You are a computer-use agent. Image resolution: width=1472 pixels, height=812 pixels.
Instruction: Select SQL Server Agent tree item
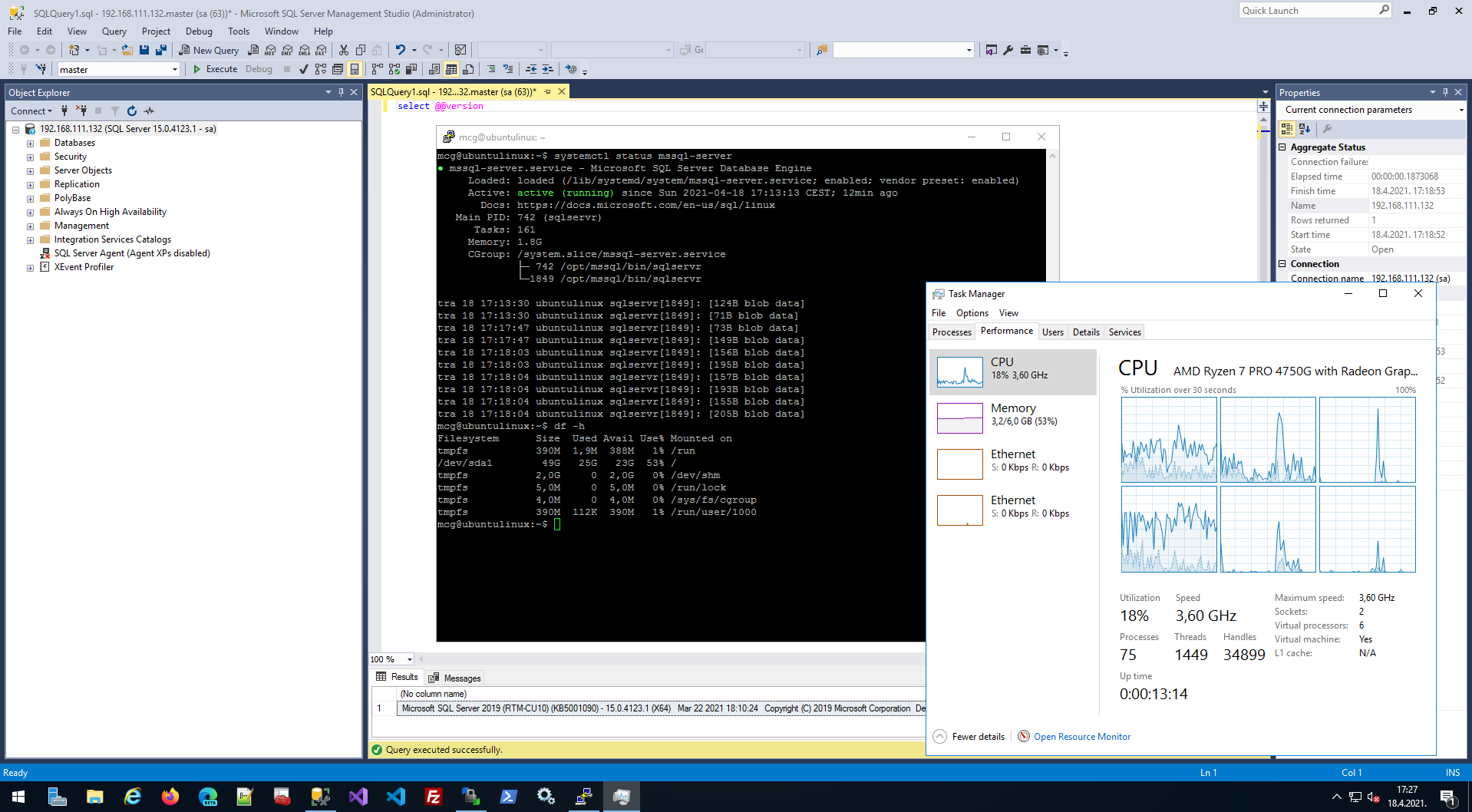tap(132, 253)
